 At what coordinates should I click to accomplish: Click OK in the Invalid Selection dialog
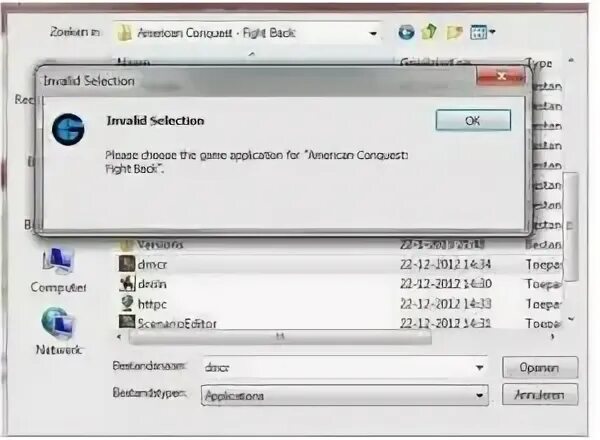point(473,121)
